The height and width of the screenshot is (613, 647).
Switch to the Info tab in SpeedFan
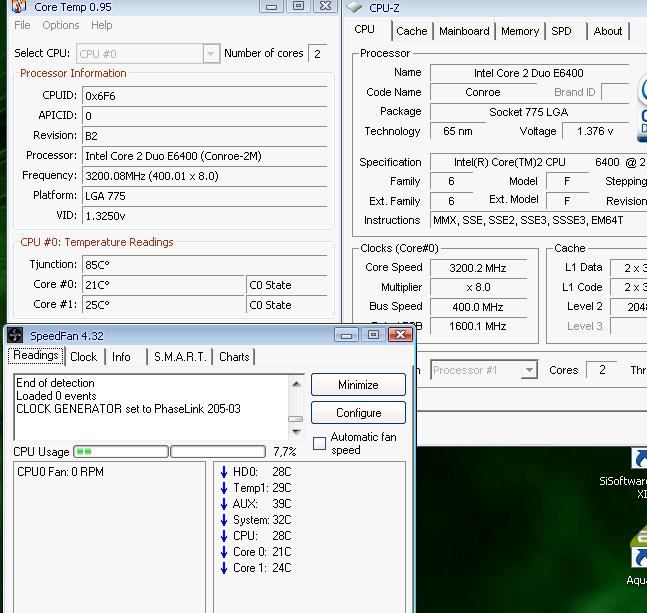click(x=121, y=357)
